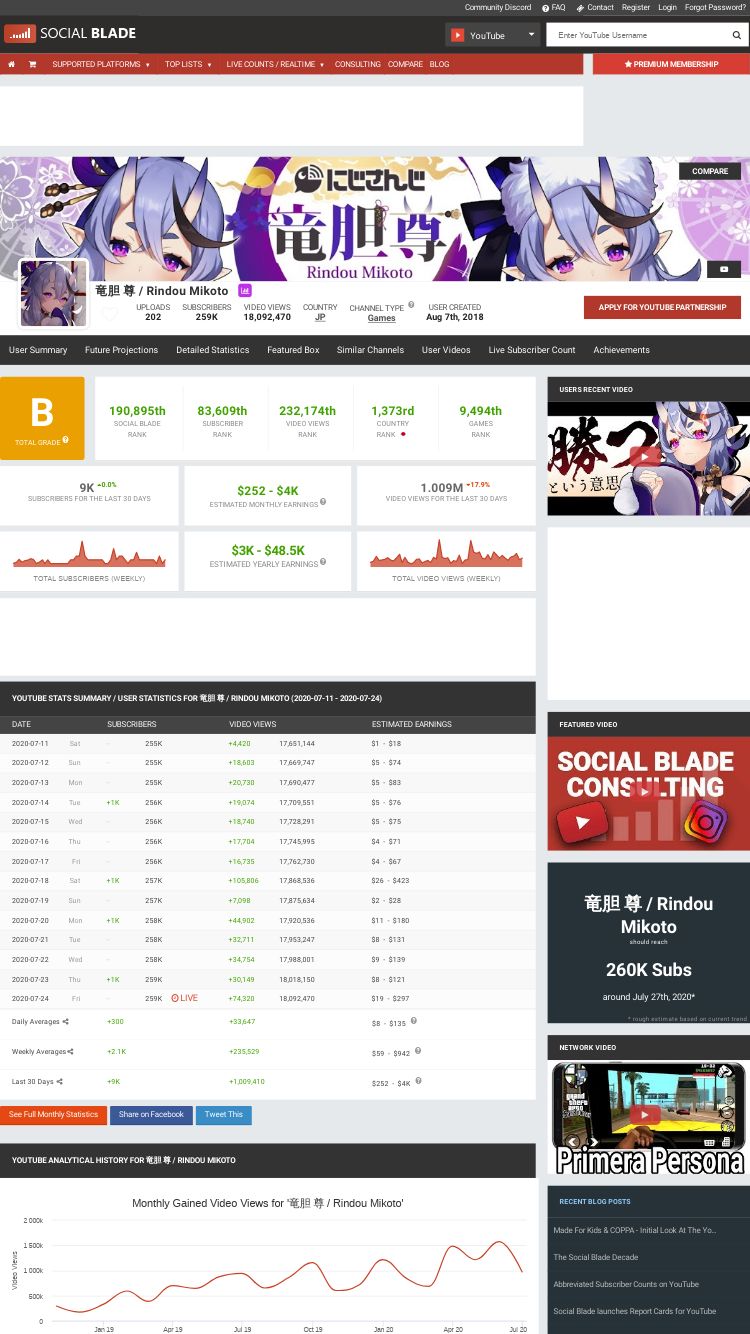This screenshot has height=1334, width=750.
Task: Click the Register link
Action: click(x=636, y=7)
